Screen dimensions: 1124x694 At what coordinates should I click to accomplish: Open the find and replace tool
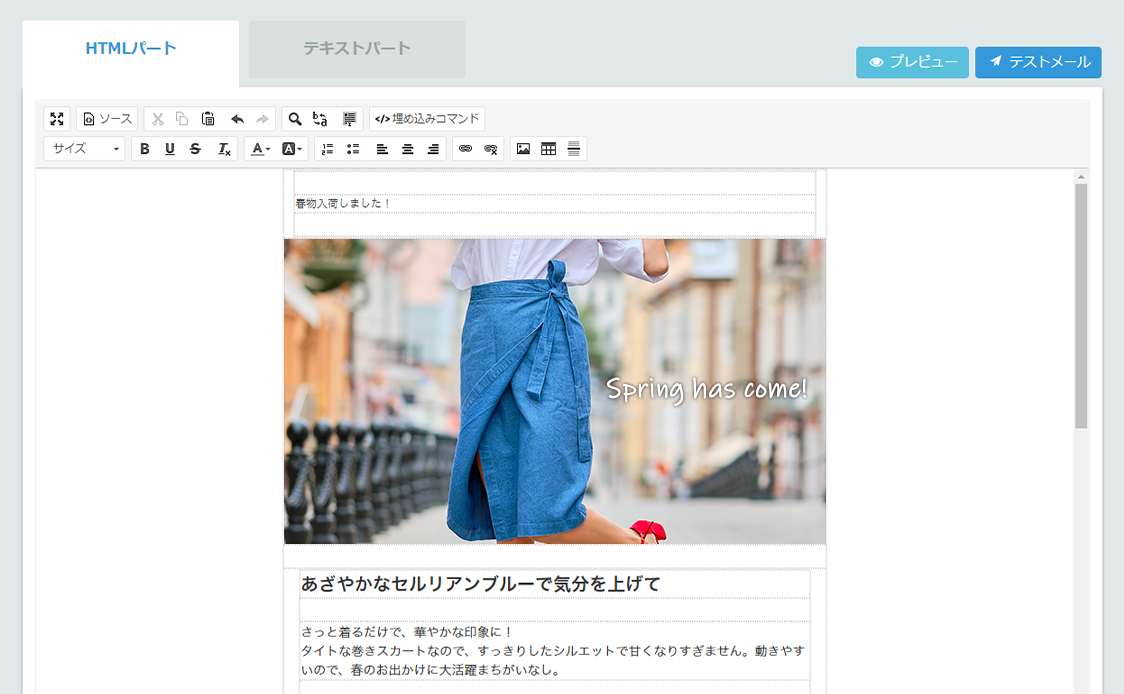coord(320,119)
